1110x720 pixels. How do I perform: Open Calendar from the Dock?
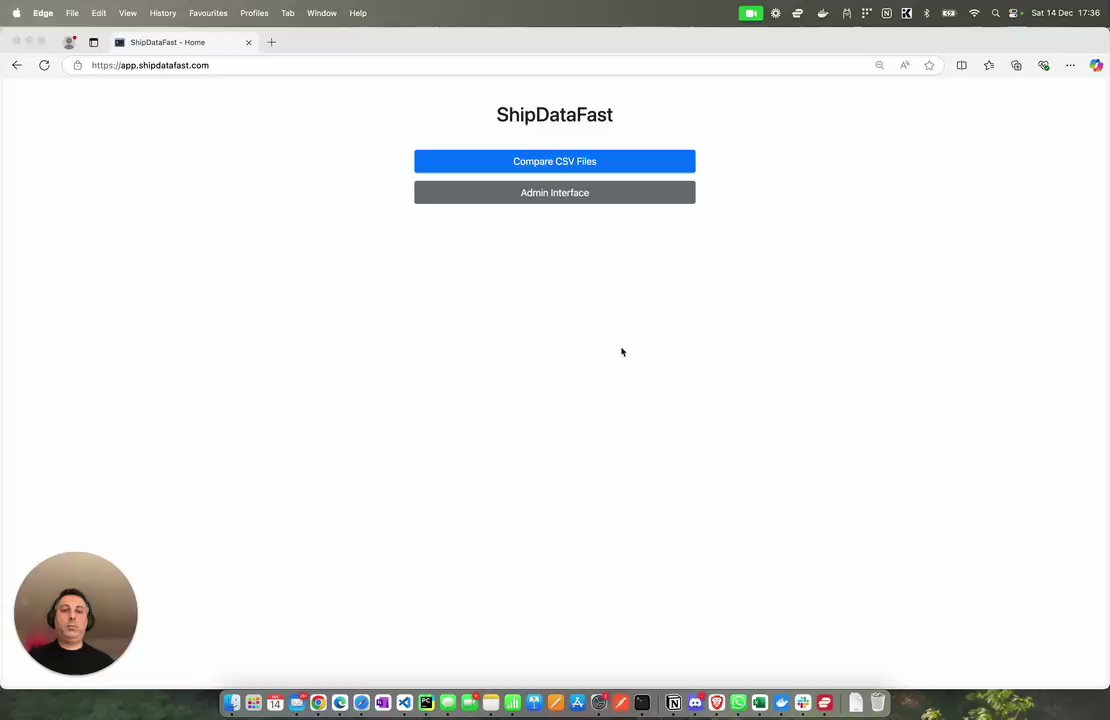point(275,702)
